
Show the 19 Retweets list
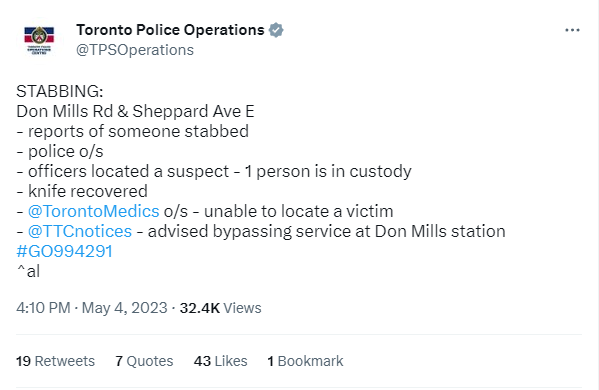(55, 361)
